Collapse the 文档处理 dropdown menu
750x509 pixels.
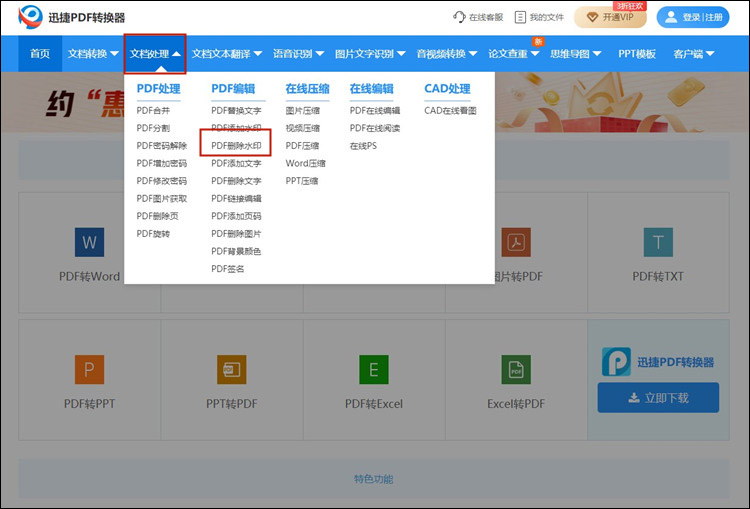[x=155, y=54]
